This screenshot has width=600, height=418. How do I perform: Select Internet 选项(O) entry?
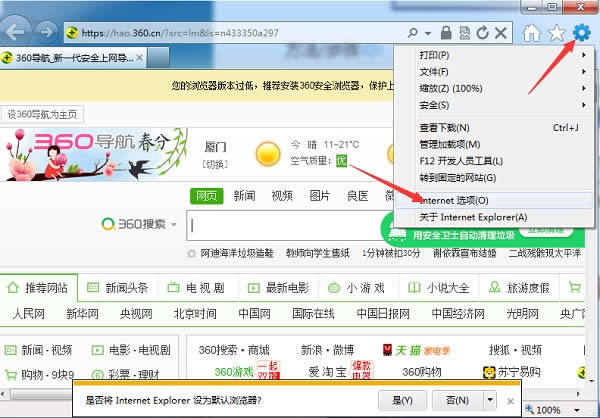coord(494,200)
